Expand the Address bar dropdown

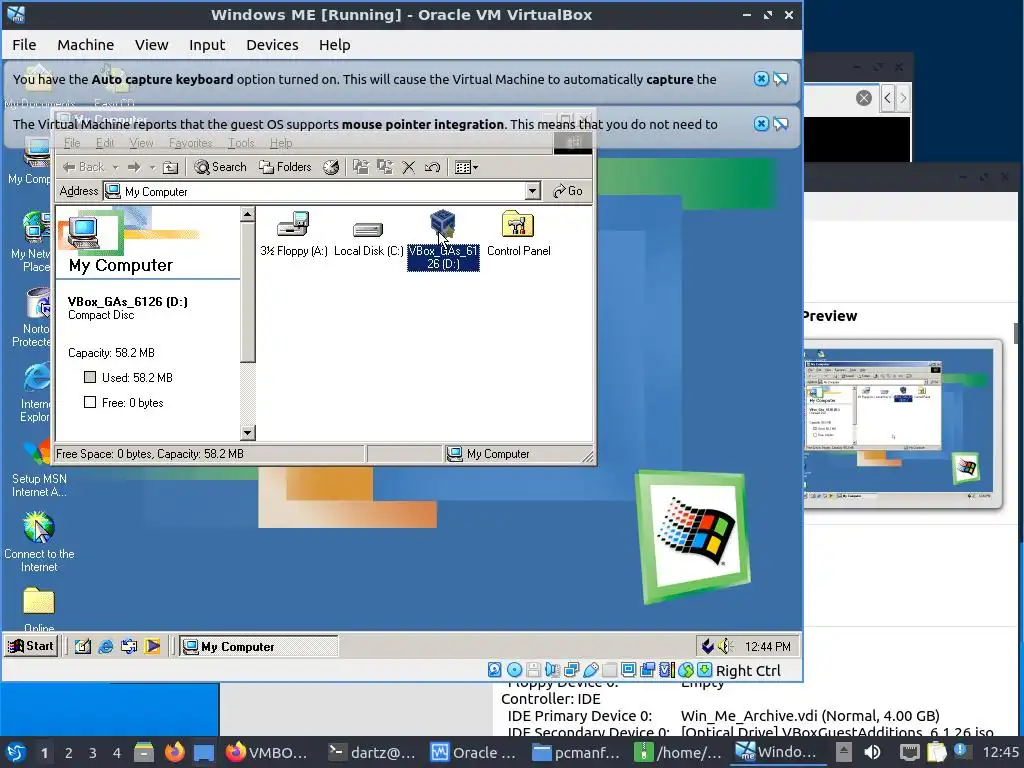click(533, 191)
